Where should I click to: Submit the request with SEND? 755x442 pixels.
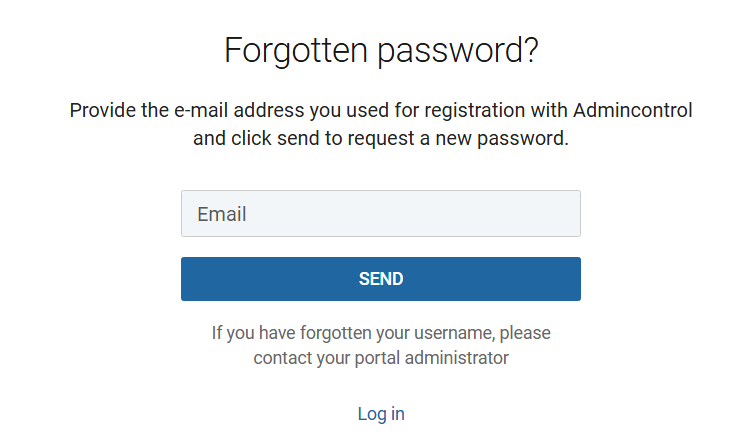pos(381,279)
